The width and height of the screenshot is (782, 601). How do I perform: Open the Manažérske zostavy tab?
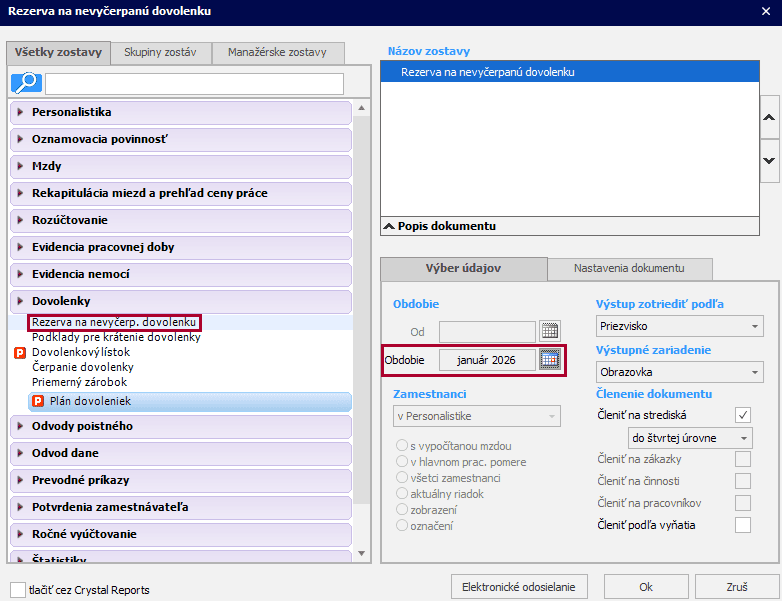click(x=277, y=53)
